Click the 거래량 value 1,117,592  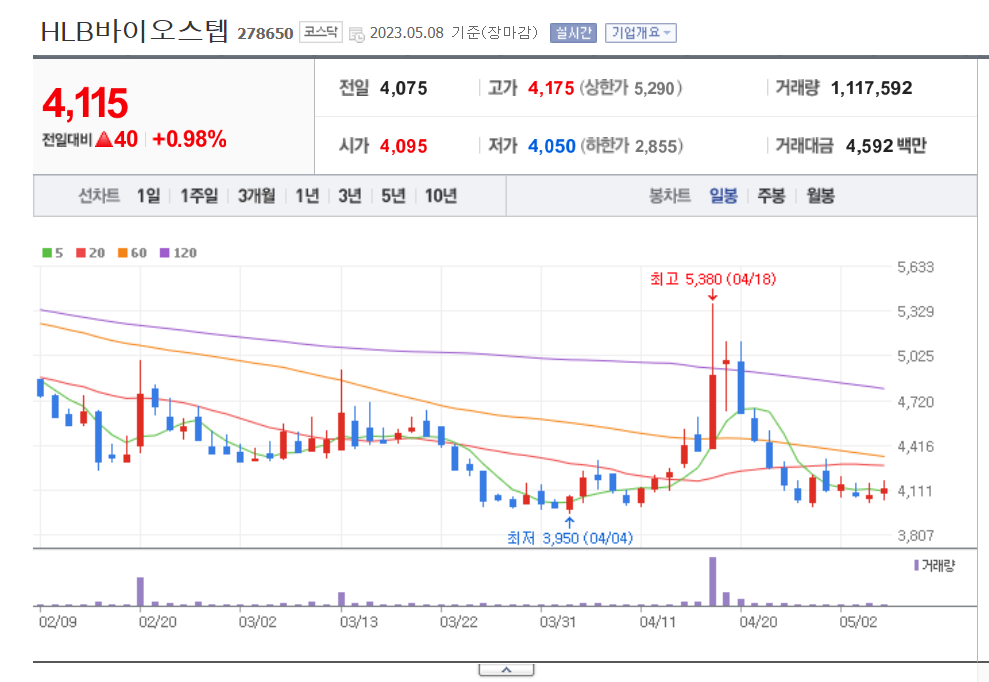[x=872, y=88]
